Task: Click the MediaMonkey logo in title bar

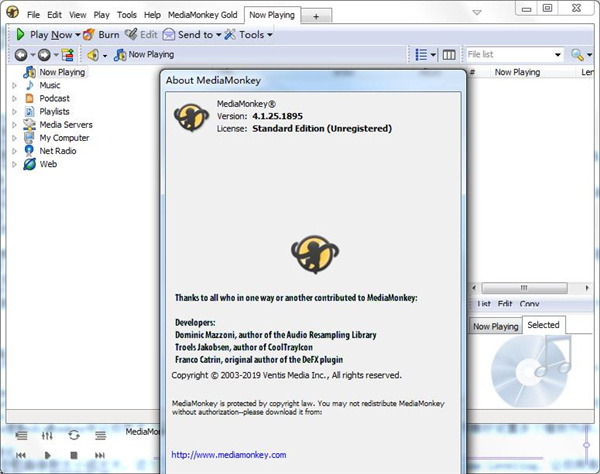Action: coord(12,12)
